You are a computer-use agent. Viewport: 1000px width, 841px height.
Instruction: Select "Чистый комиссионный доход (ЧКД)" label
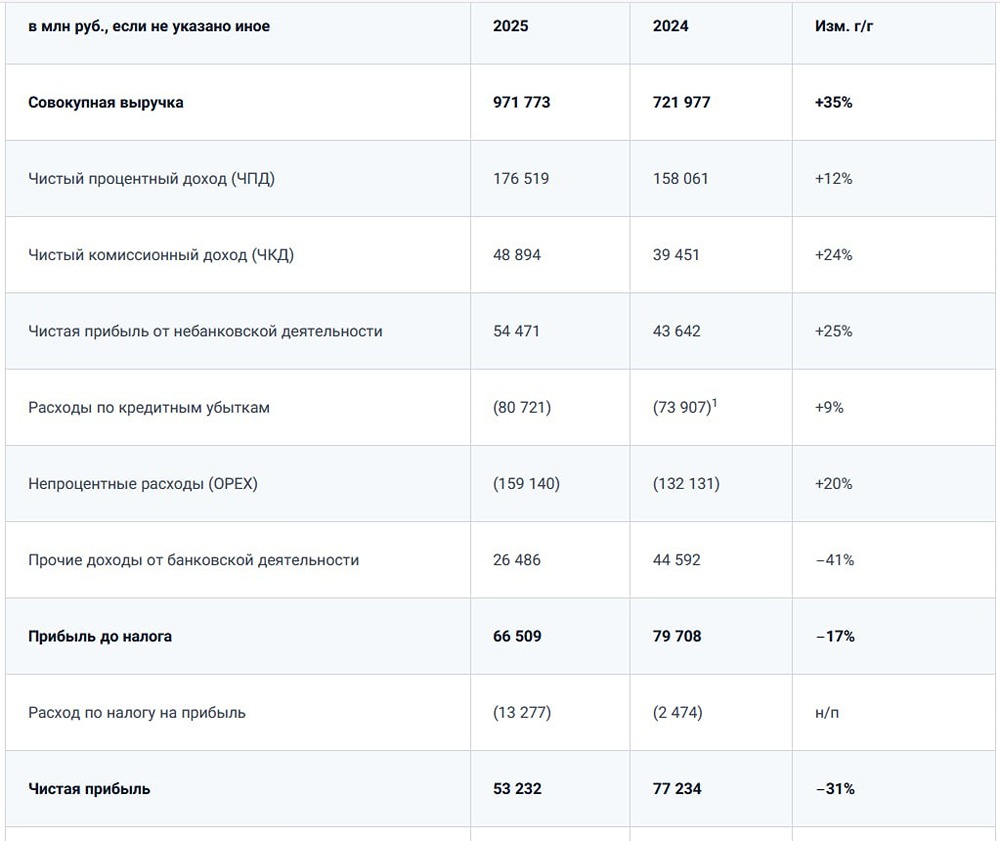[161, 255]
